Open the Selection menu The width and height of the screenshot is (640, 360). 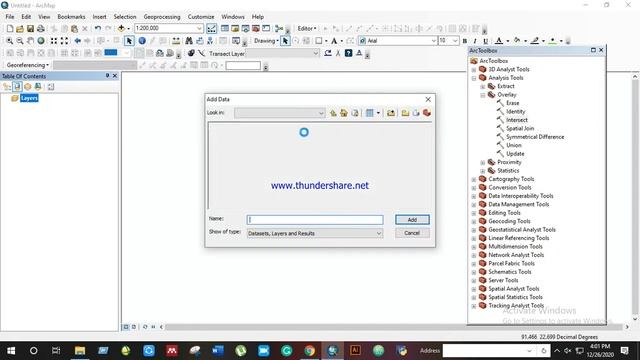125,17
